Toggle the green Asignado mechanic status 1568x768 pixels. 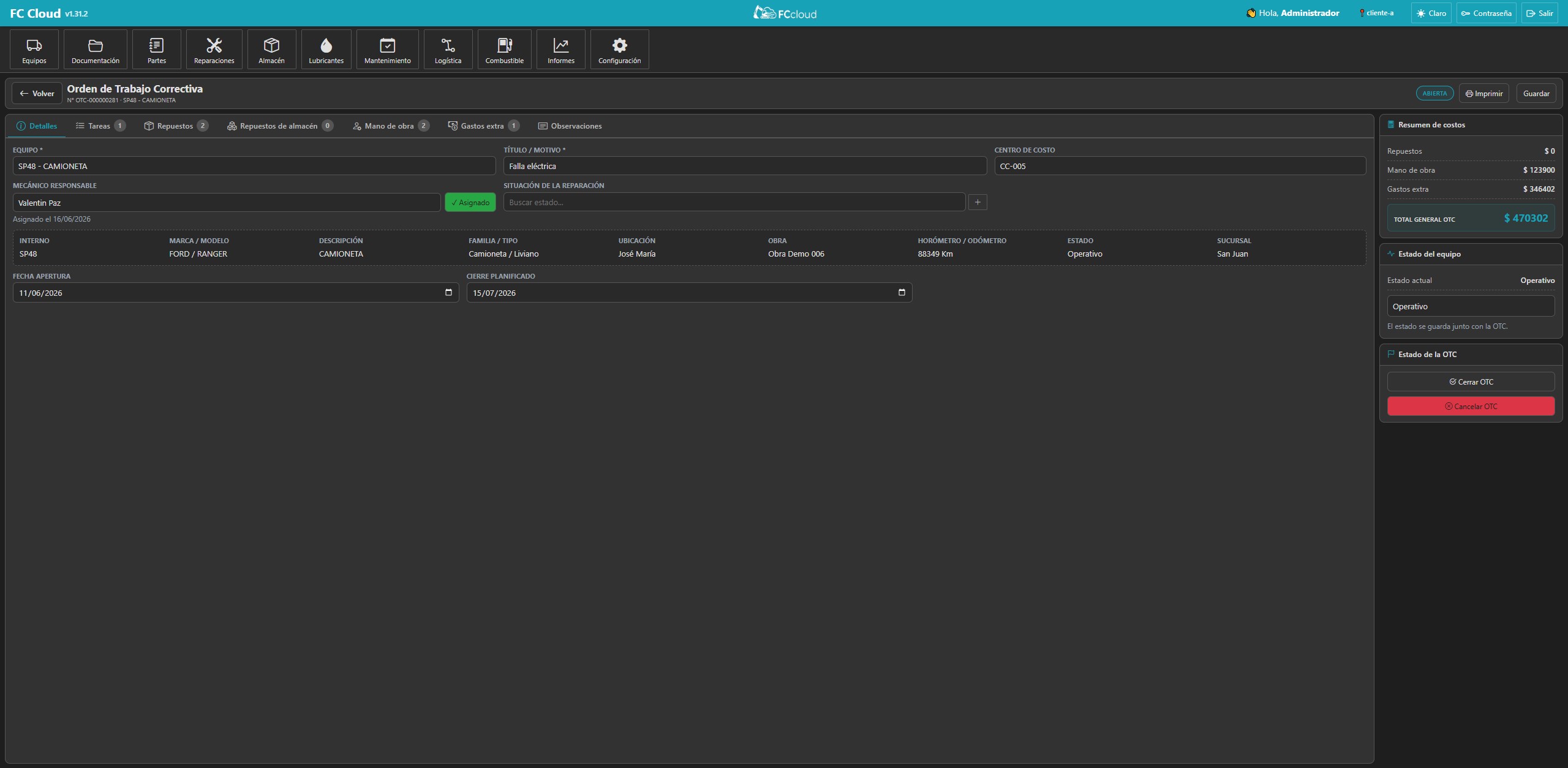(470, 203)
